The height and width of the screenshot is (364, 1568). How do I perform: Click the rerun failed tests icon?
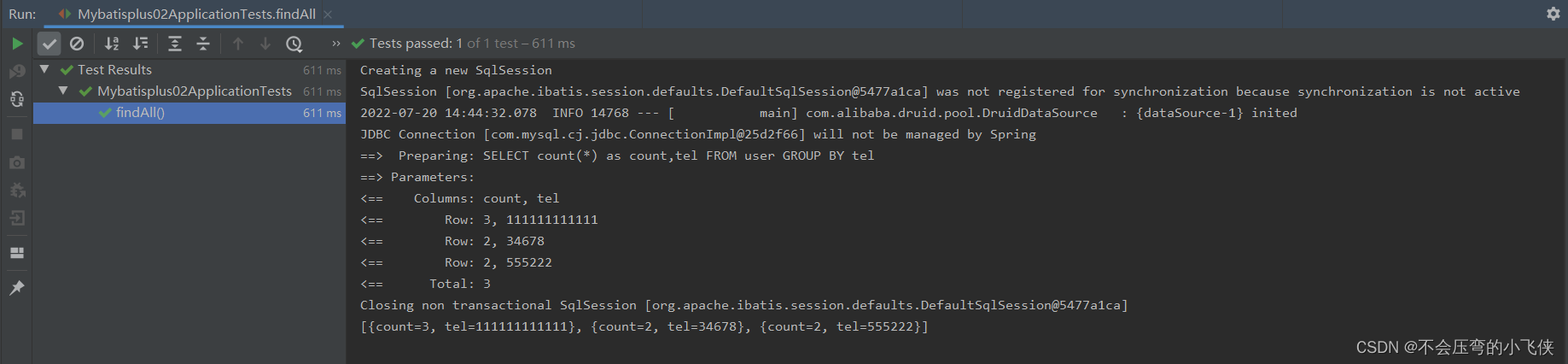pyautogui.click(x=17, y=72)
